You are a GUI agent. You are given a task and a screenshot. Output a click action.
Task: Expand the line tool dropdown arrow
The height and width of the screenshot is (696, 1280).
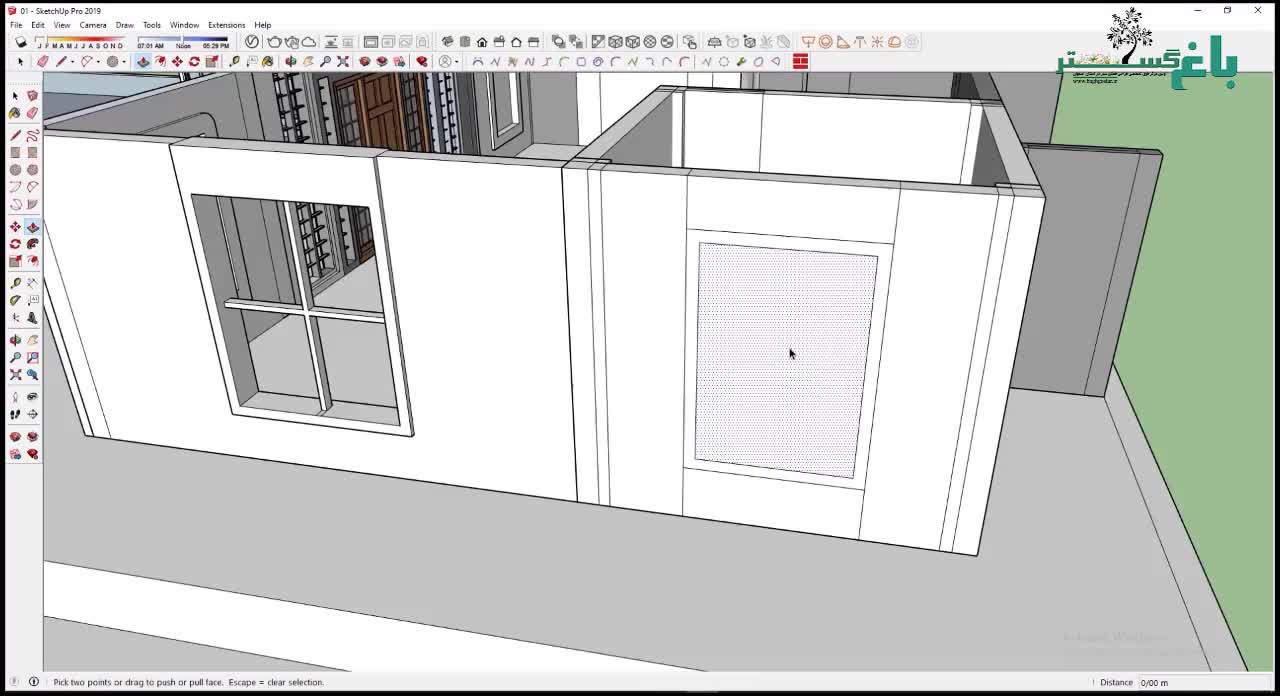(72, 62)
